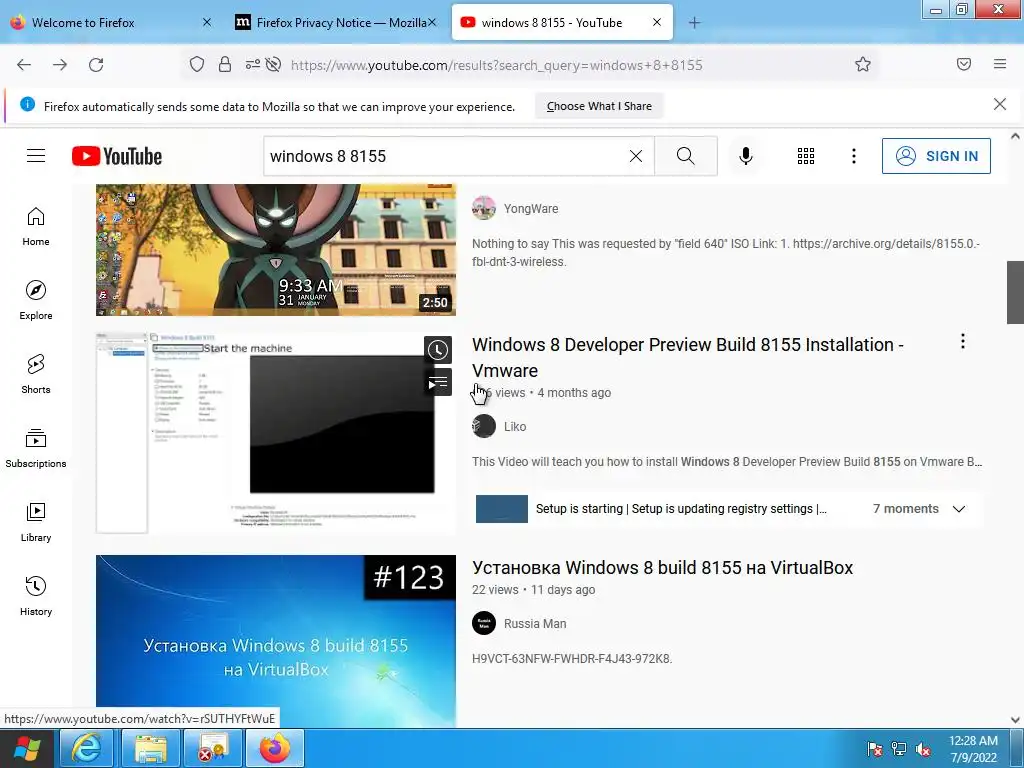Open the Save to Pocket icon
The height and width of the screenshot is (768, 1024).
tap(963, 64)
